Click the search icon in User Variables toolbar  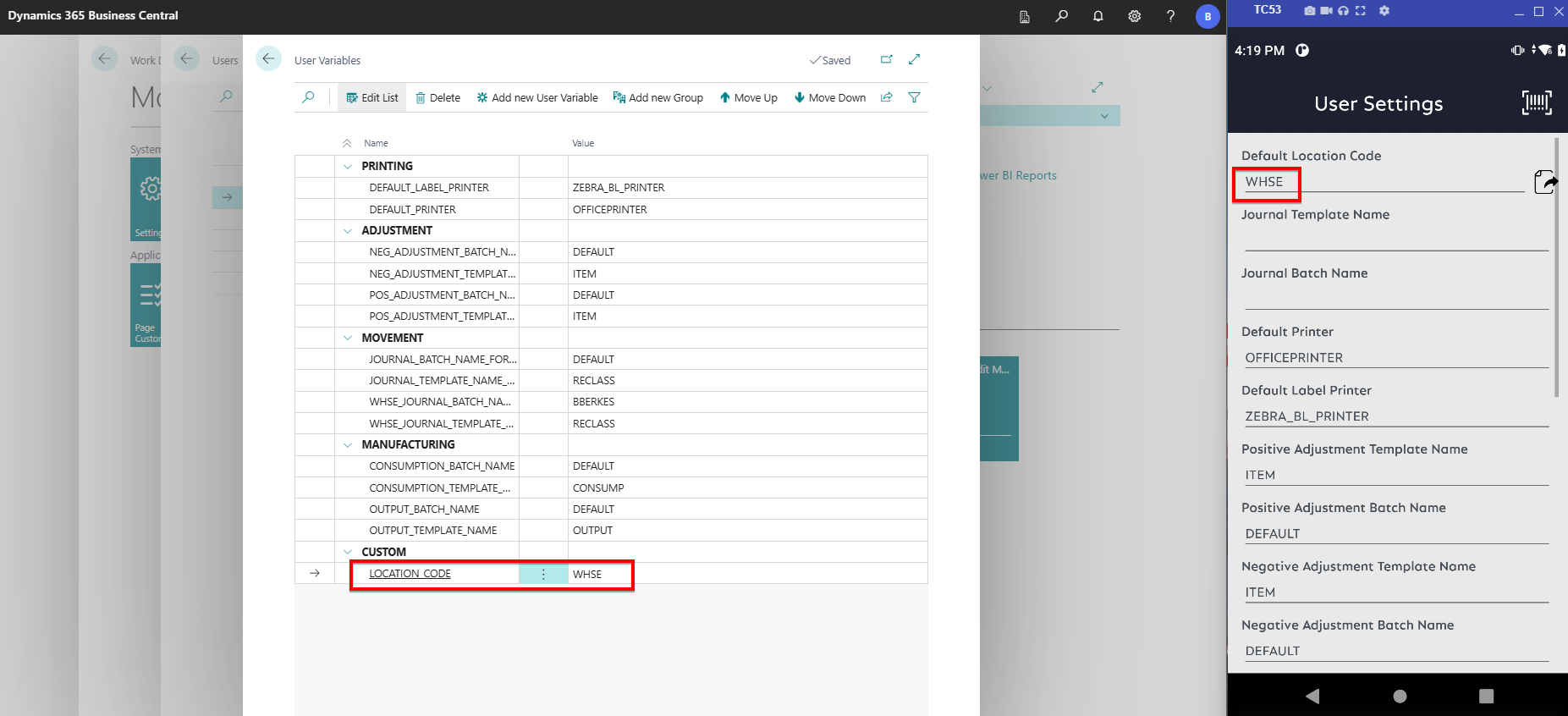308,97
